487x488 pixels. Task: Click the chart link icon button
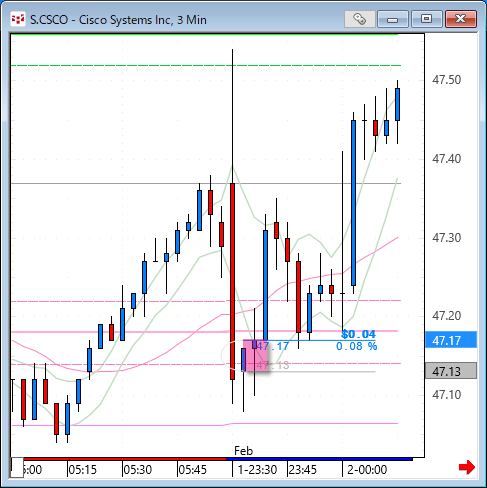point(359,19)
